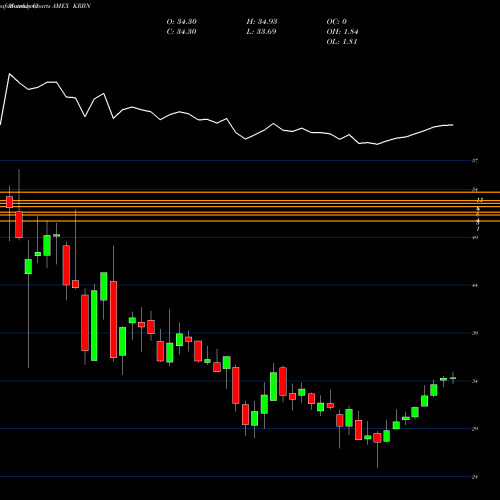Click the 'AMEX KRBN' chart title
500x500 pixels.
coord(71,6)
